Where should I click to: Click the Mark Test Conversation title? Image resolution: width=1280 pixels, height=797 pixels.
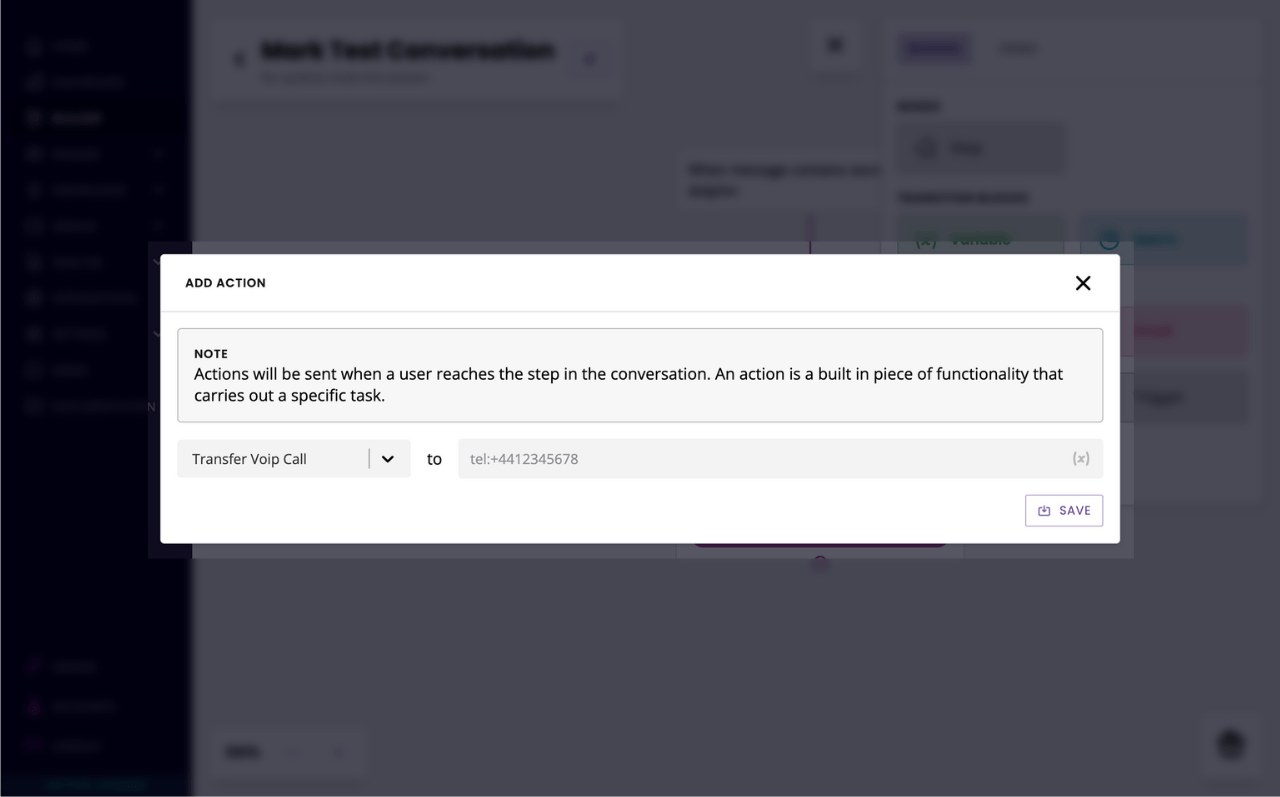[407, 50]
